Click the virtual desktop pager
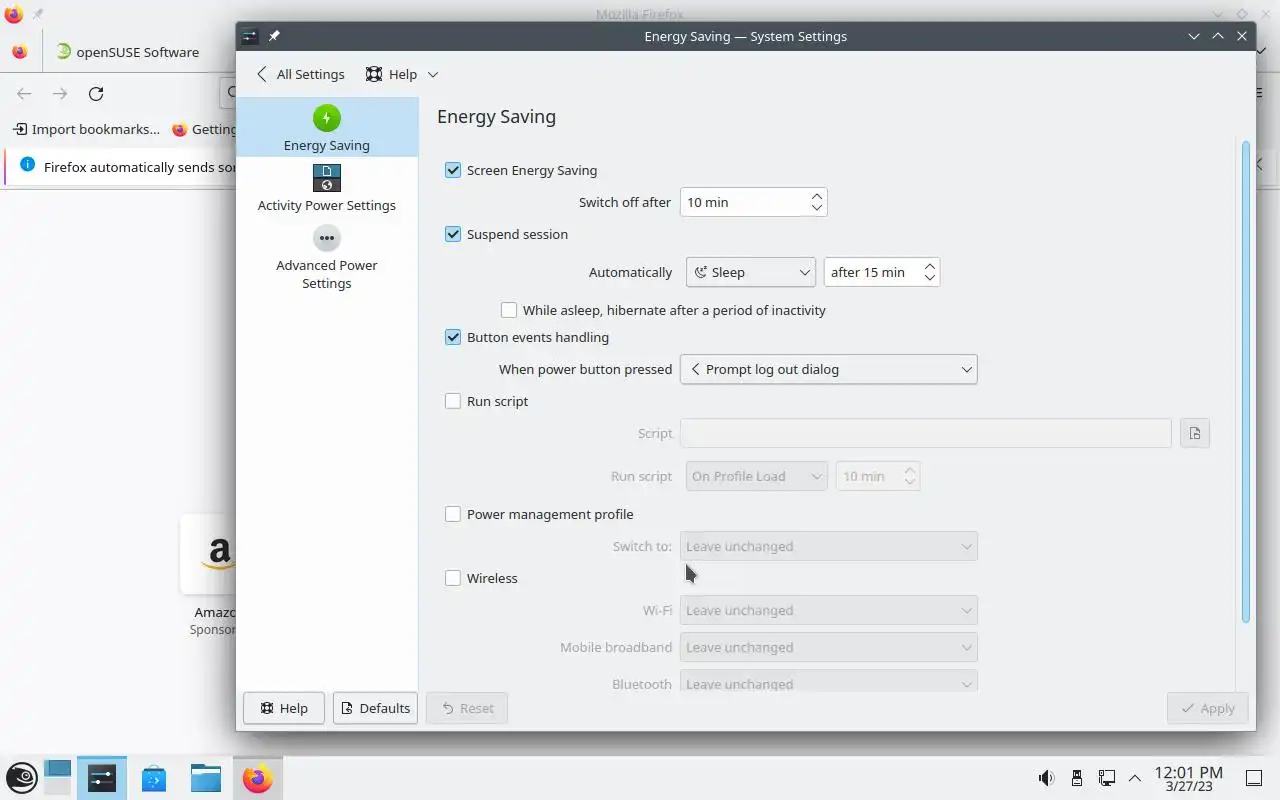The image size is (1280, 800). [58, 778]
